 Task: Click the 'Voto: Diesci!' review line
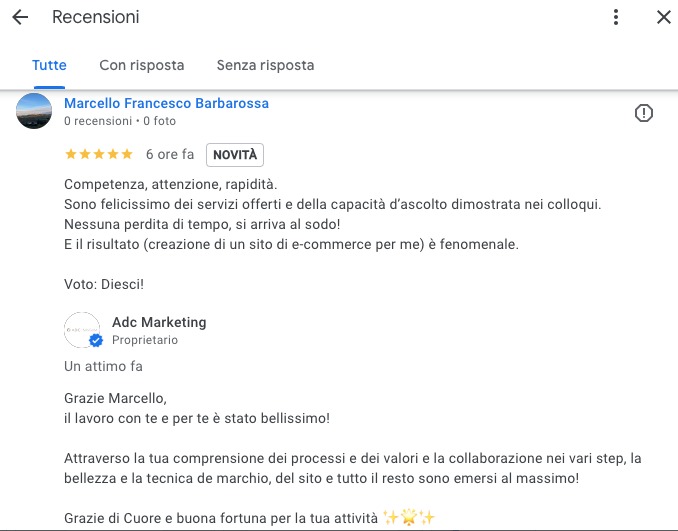[x=104, y=284]
